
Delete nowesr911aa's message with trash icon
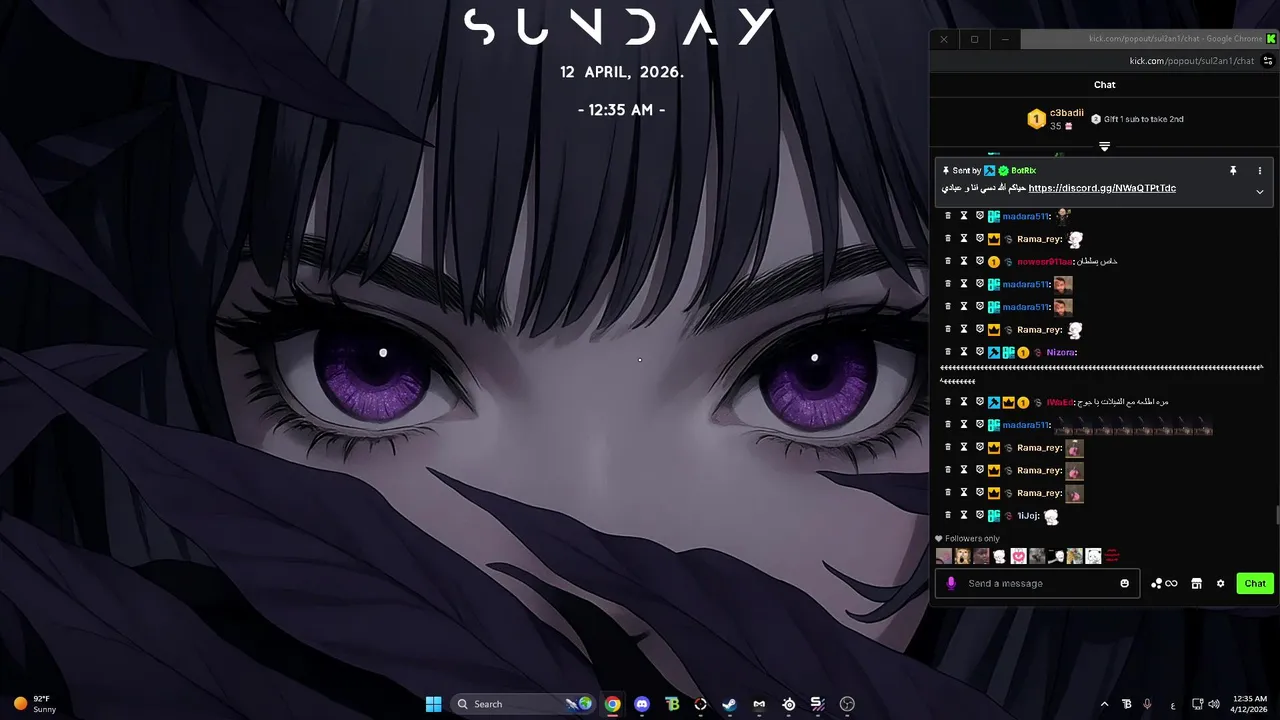coord(948,261)
